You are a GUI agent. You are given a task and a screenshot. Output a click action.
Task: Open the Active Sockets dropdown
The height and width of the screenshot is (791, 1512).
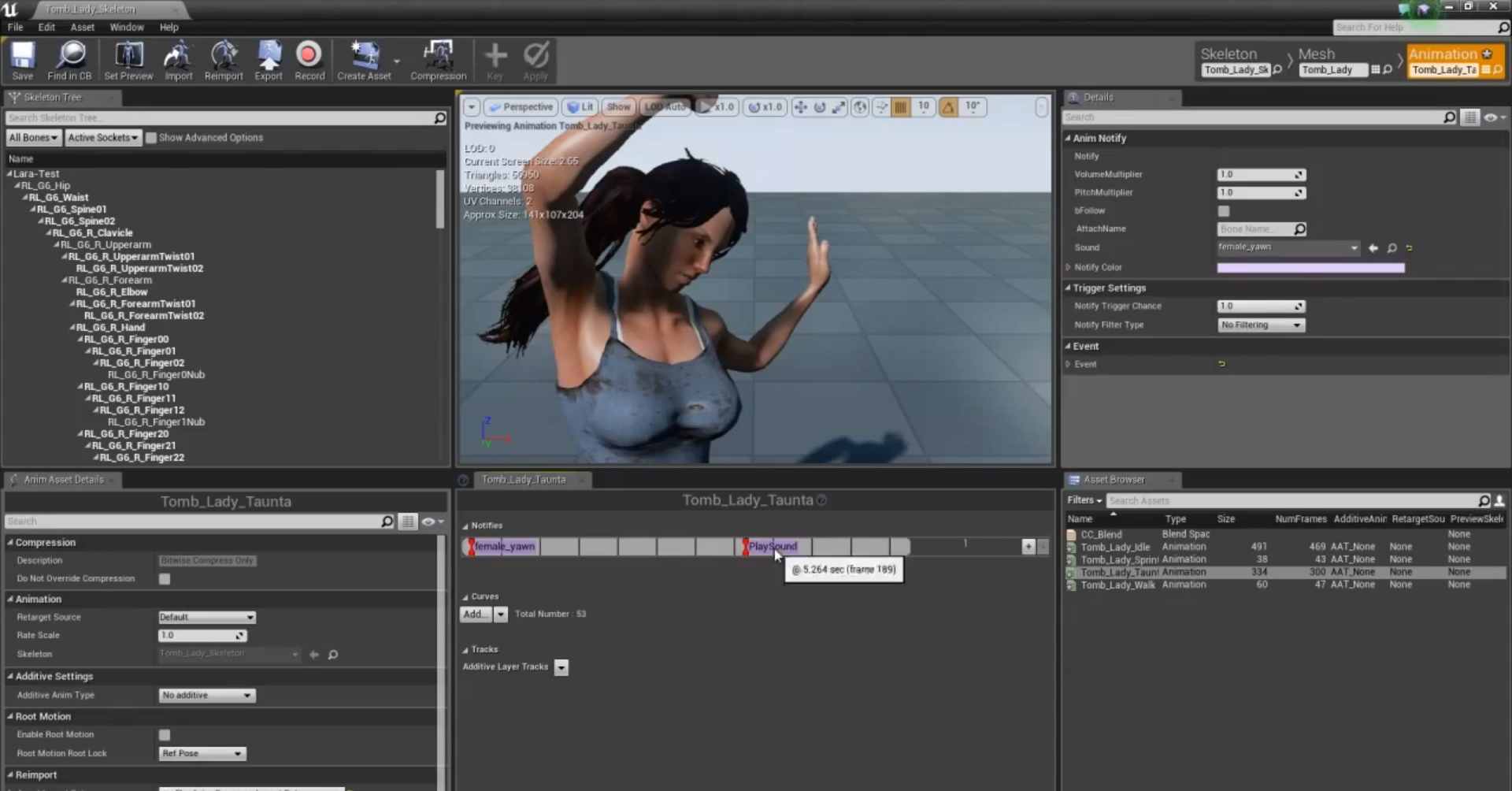102,138
